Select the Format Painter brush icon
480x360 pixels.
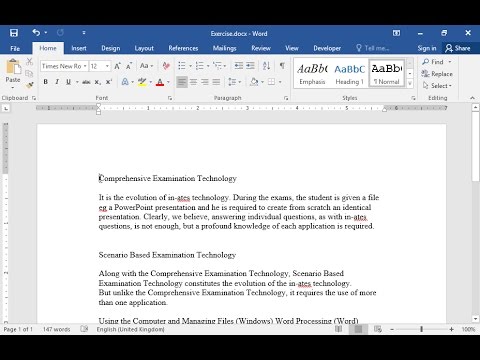click(x=30, y=85)
